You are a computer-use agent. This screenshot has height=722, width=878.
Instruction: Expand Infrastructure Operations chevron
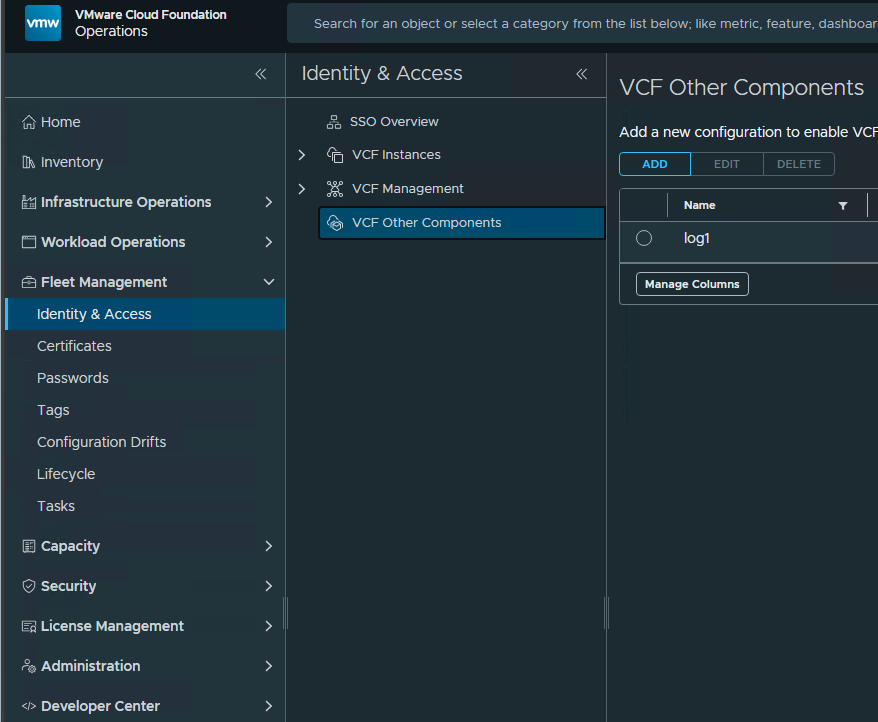pyautogui.click(x=269, y=202)
